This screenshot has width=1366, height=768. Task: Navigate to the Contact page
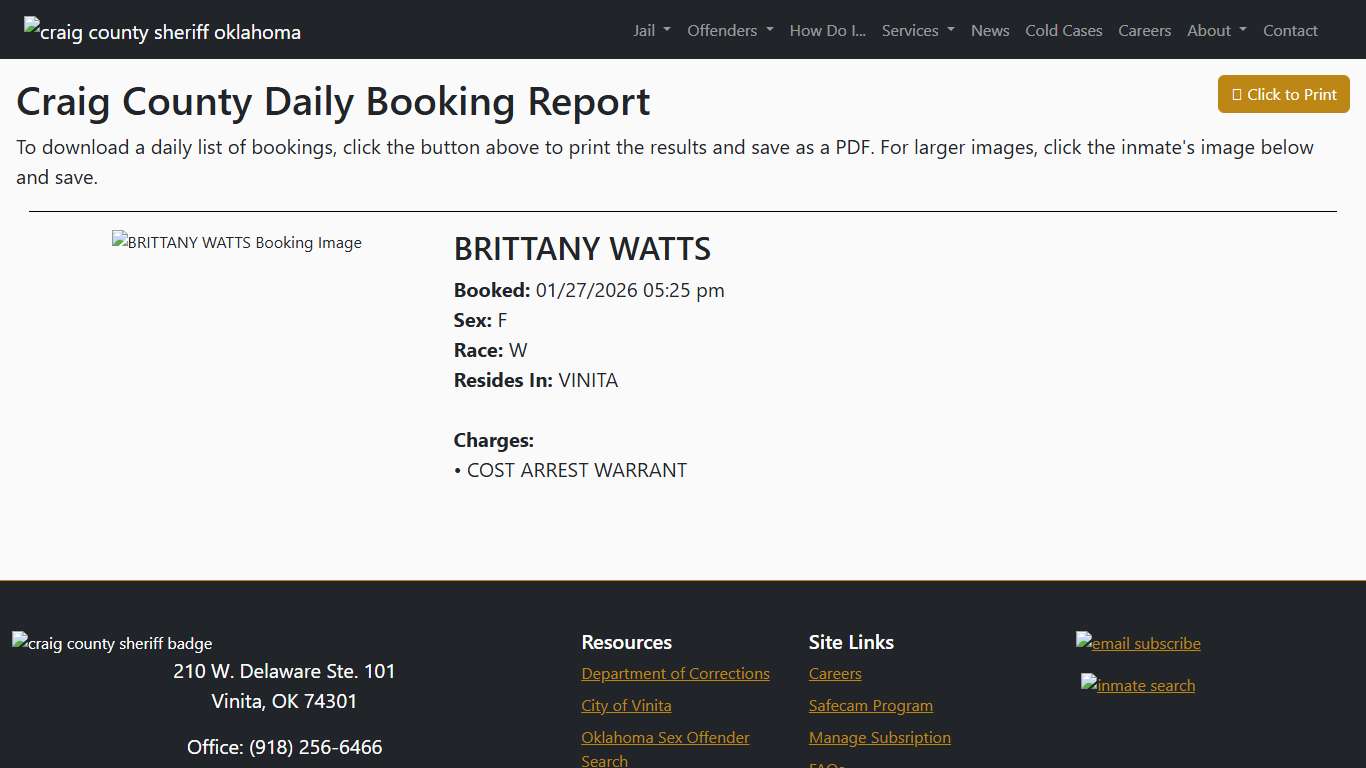click(x=1290, y=30)
